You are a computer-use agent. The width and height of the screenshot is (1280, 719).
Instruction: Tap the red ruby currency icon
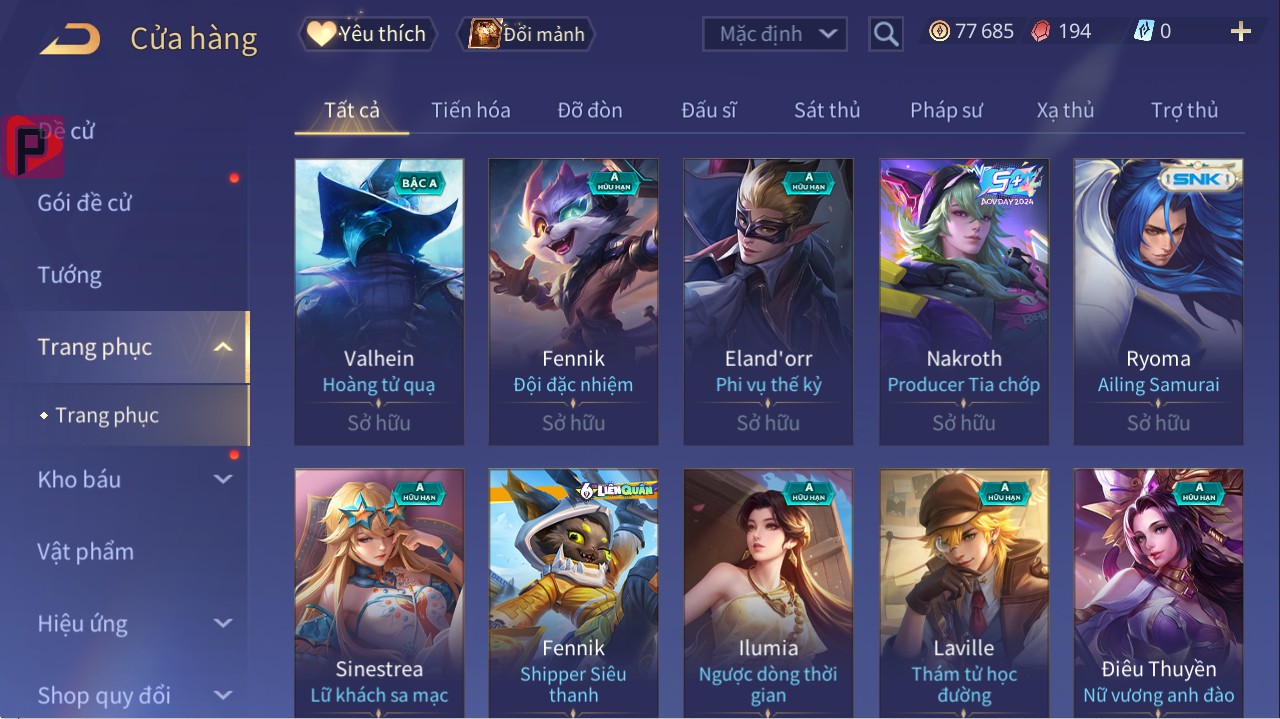tap(1041, 31)
